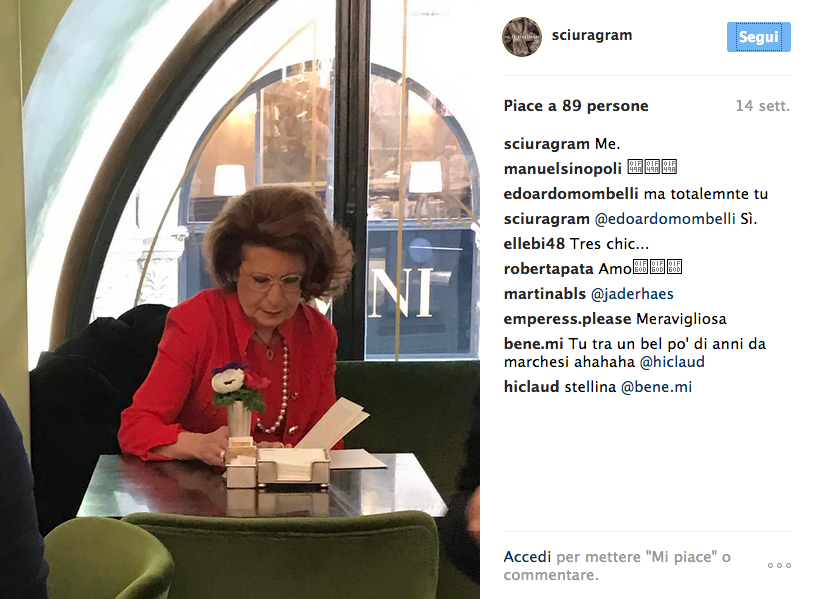Open the sciuragram profile avatar
Viewport: 814px width, 599px height.
click(x=522, y=36)
